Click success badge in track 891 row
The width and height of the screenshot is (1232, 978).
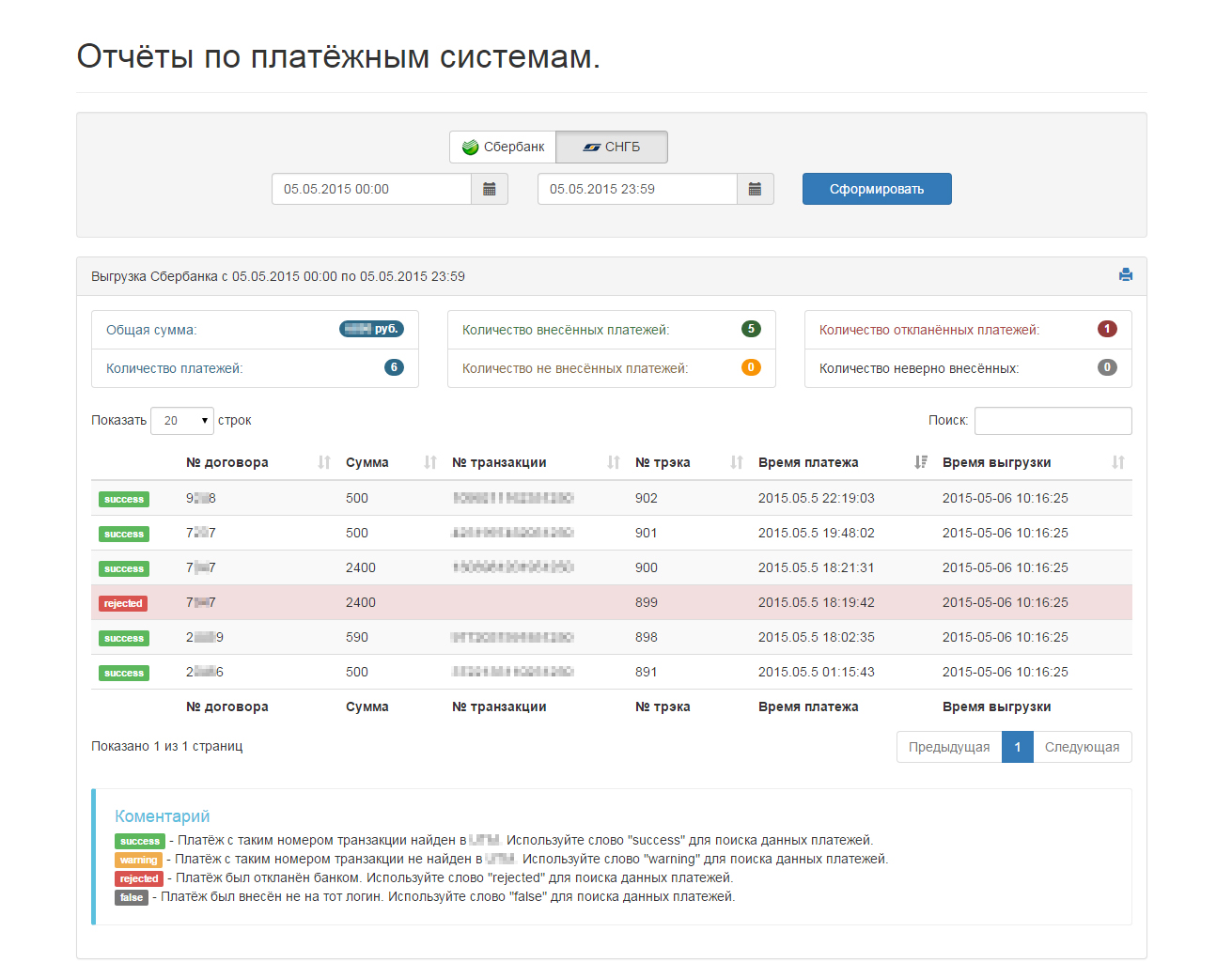point(124,673)
